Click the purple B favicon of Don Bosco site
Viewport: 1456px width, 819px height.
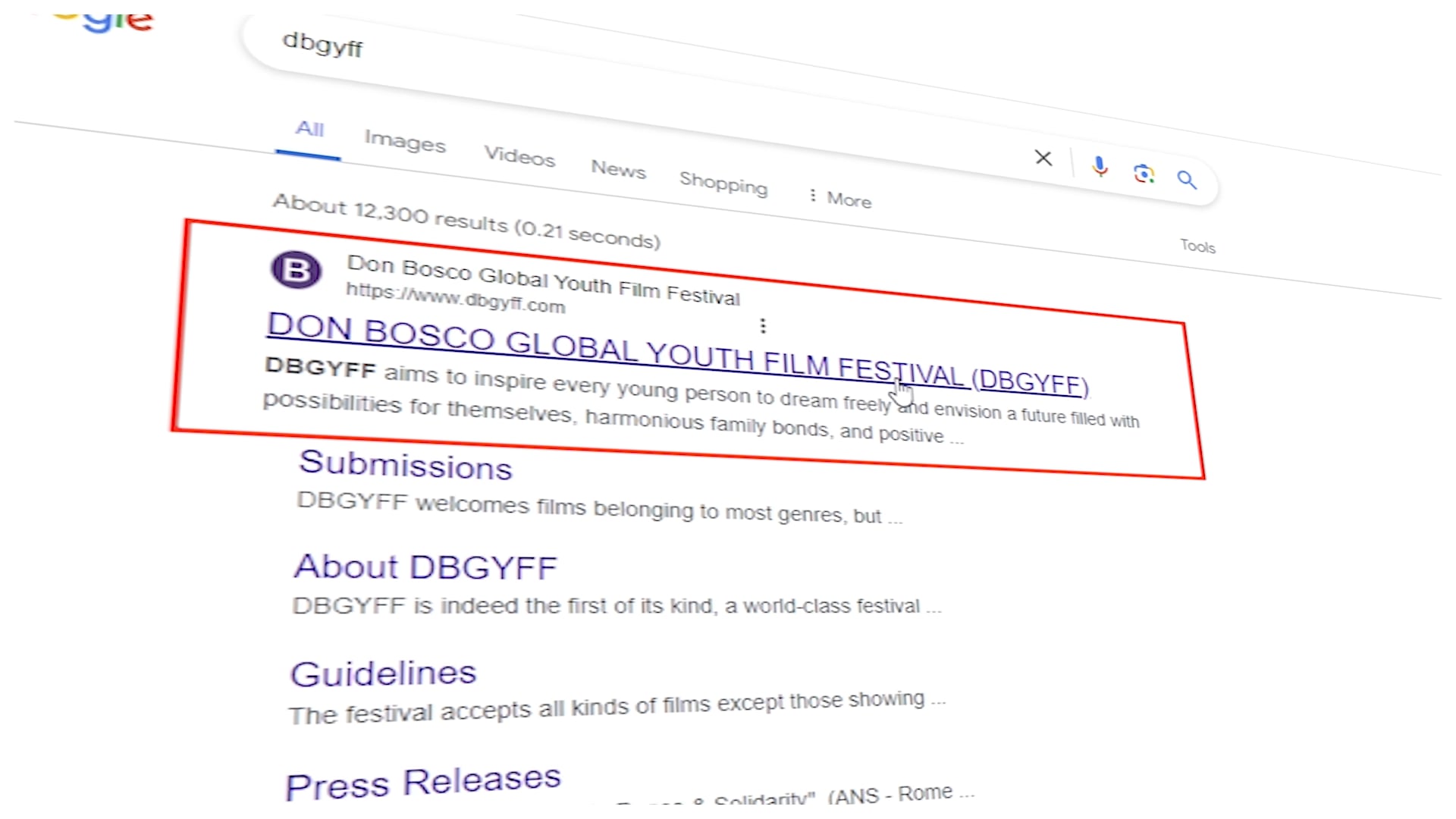pyautogui.click(x=297, y=269)
